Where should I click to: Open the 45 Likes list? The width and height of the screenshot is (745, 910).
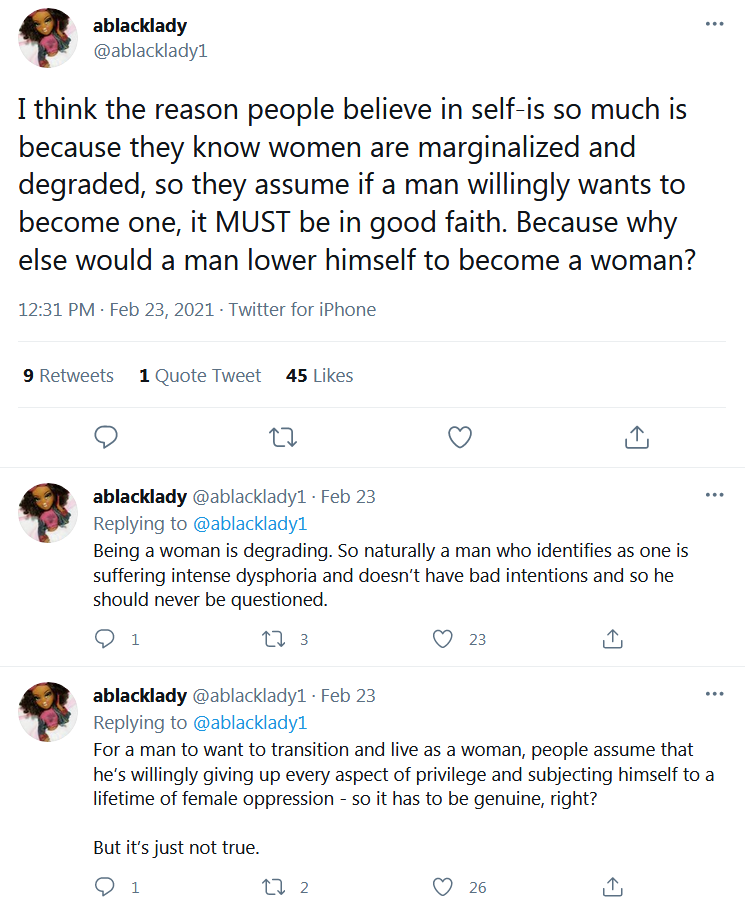click(319, 376)
